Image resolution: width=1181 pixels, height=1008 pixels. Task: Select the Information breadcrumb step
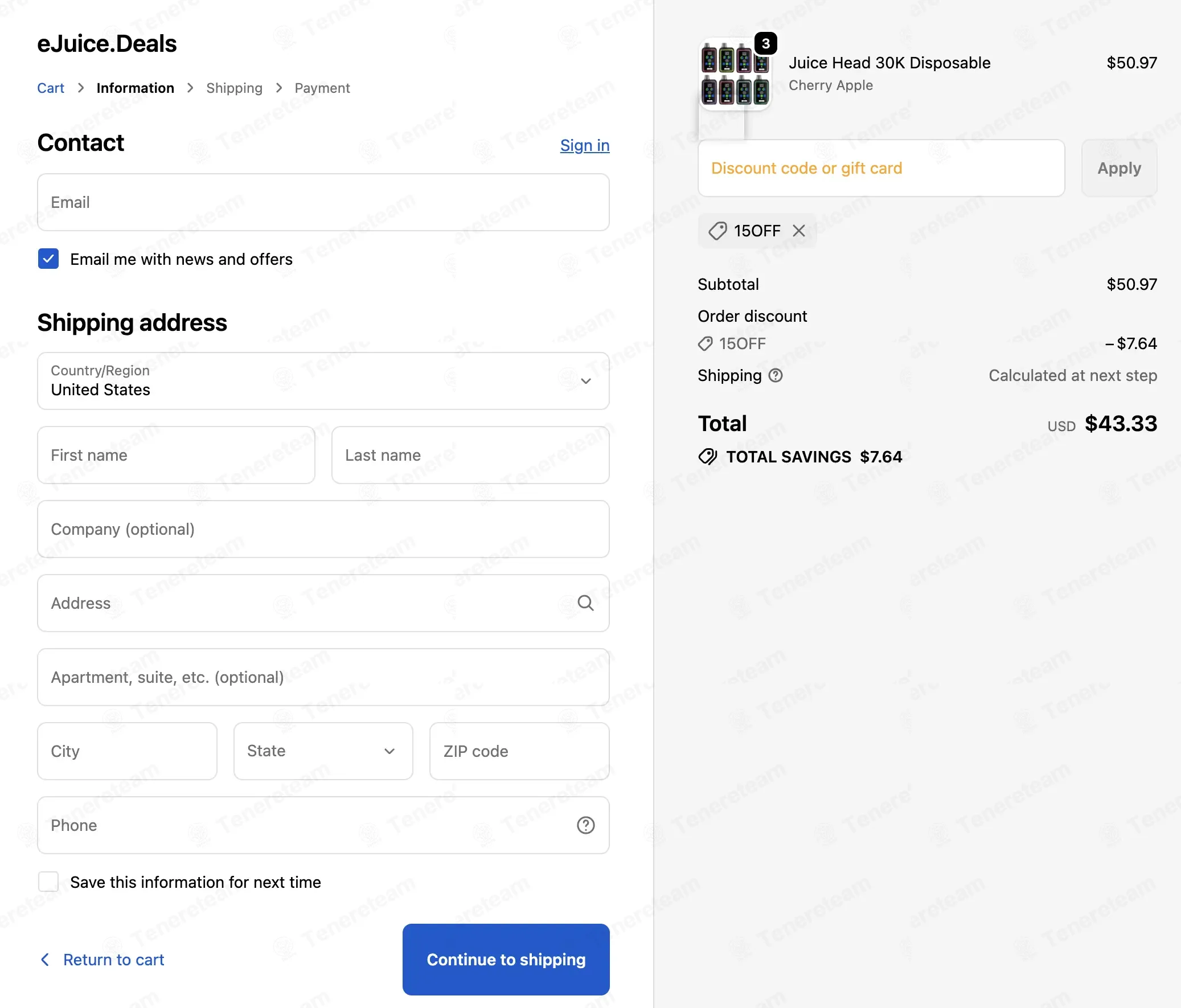click(x=135, y=88)
